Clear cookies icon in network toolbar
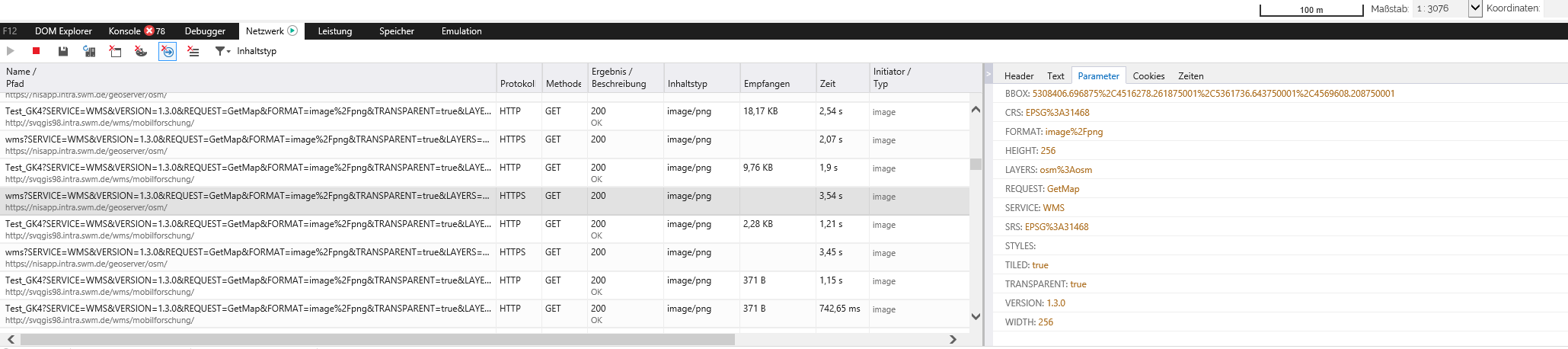 [141, 51]
